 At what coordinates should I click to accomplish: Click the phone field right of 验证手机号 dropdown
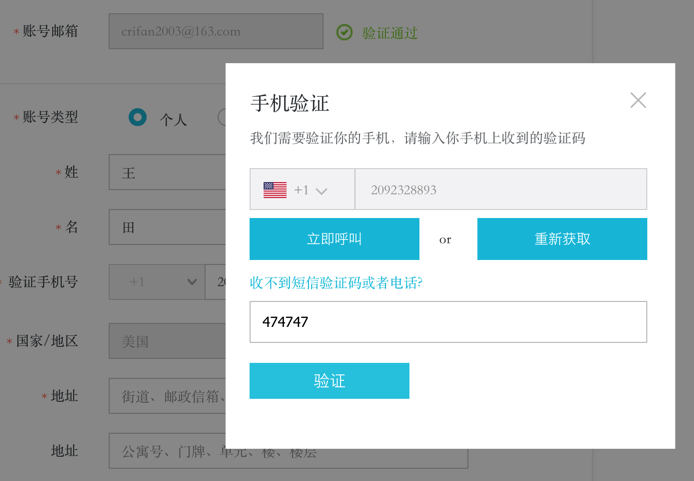click(215, 282)
